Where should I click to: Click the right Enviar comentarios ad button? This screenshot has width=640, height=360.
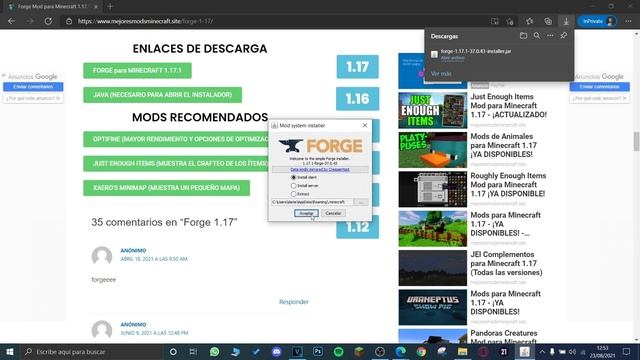600,87
